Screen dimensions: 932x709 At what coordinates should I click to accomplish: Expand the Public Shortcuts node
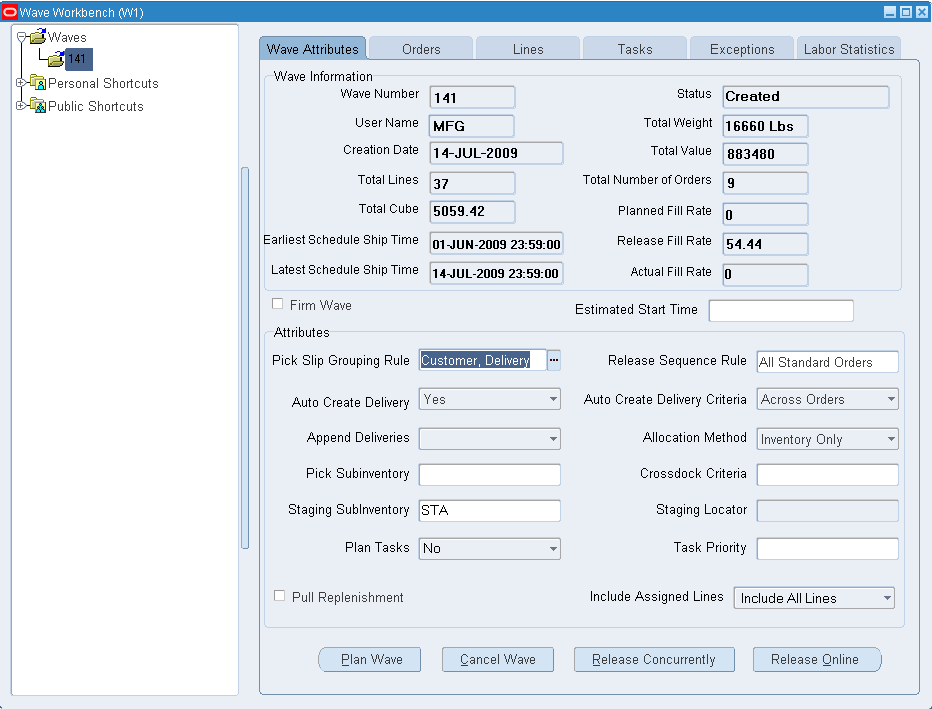21,106
